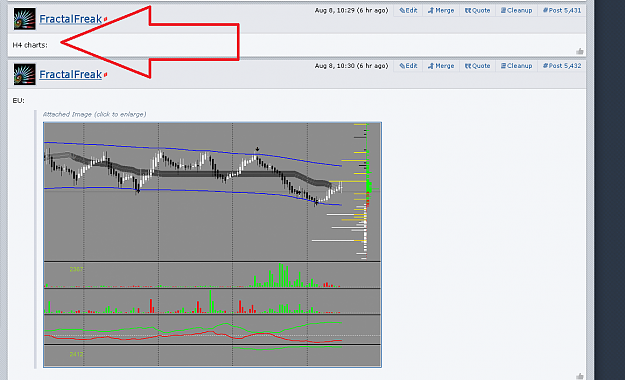Click the Aug 8, 10:29 timestamp

tap(351, 10)
